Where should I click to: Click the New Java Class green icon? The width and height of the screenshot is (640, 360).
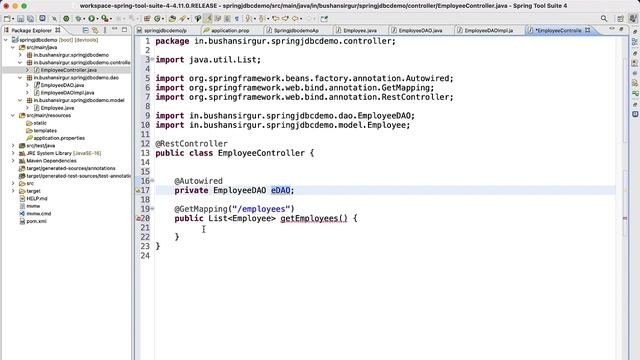pos(157,19)
